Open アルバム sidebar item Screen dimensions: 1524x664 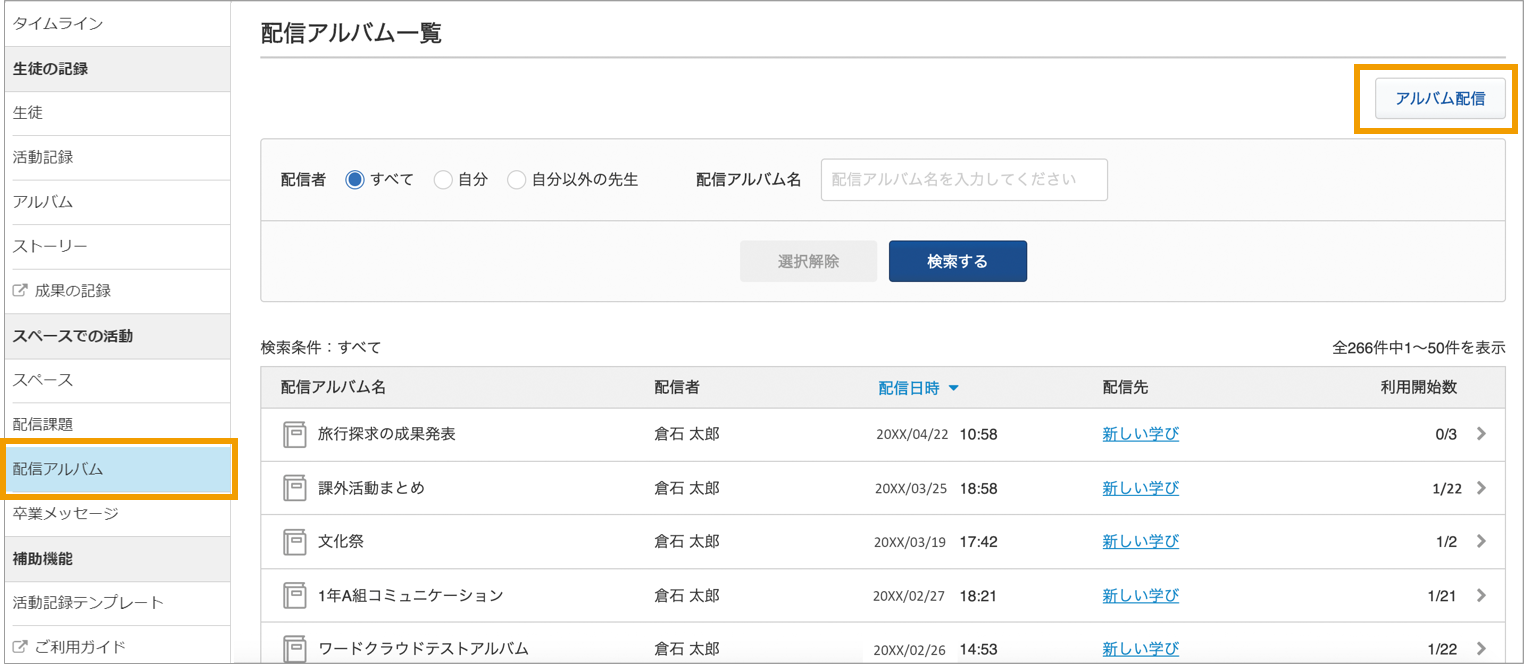[x=116, y=202]
